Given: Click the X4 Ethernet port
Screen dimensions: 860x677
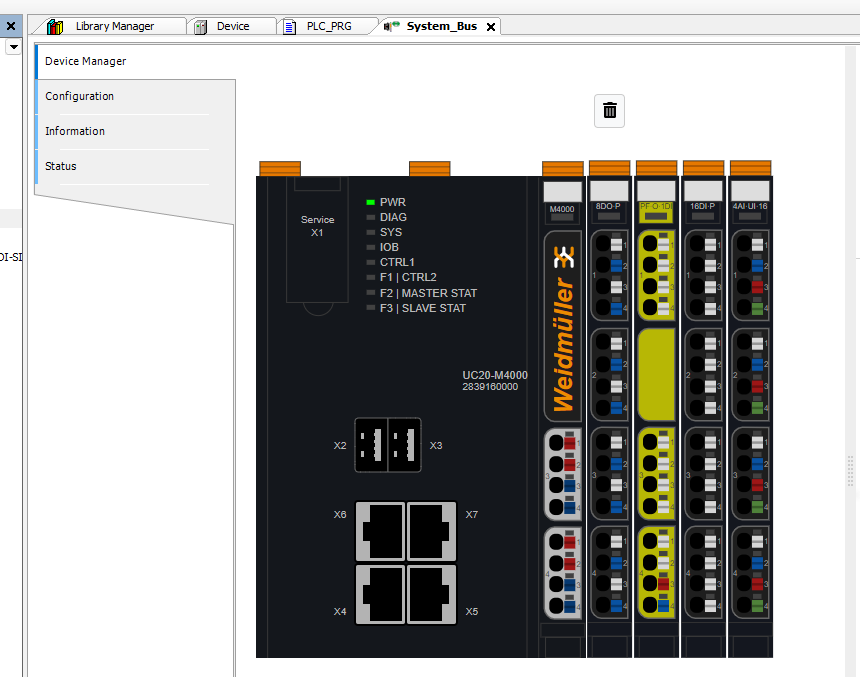Looking at the screenshot, I should click(x=381, y=595).
